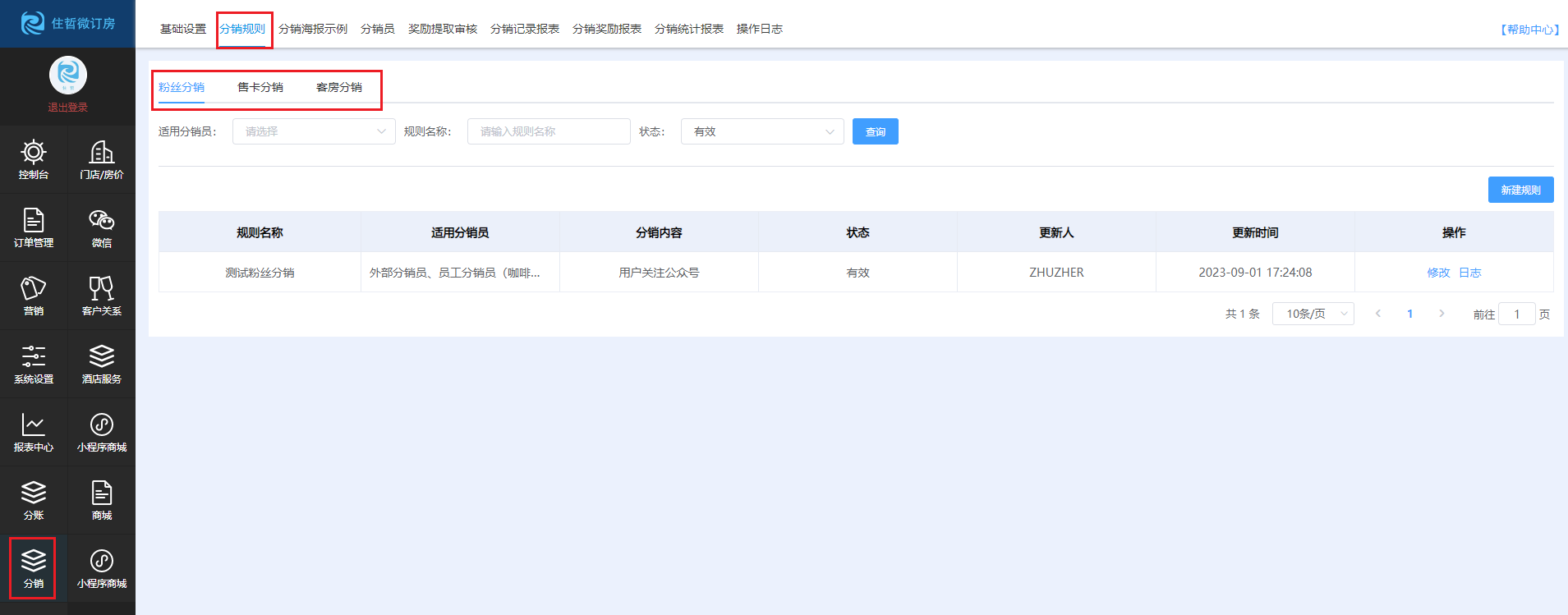Switch to the 基础设置 tab
1568x615 pixels.
[183, 29]
